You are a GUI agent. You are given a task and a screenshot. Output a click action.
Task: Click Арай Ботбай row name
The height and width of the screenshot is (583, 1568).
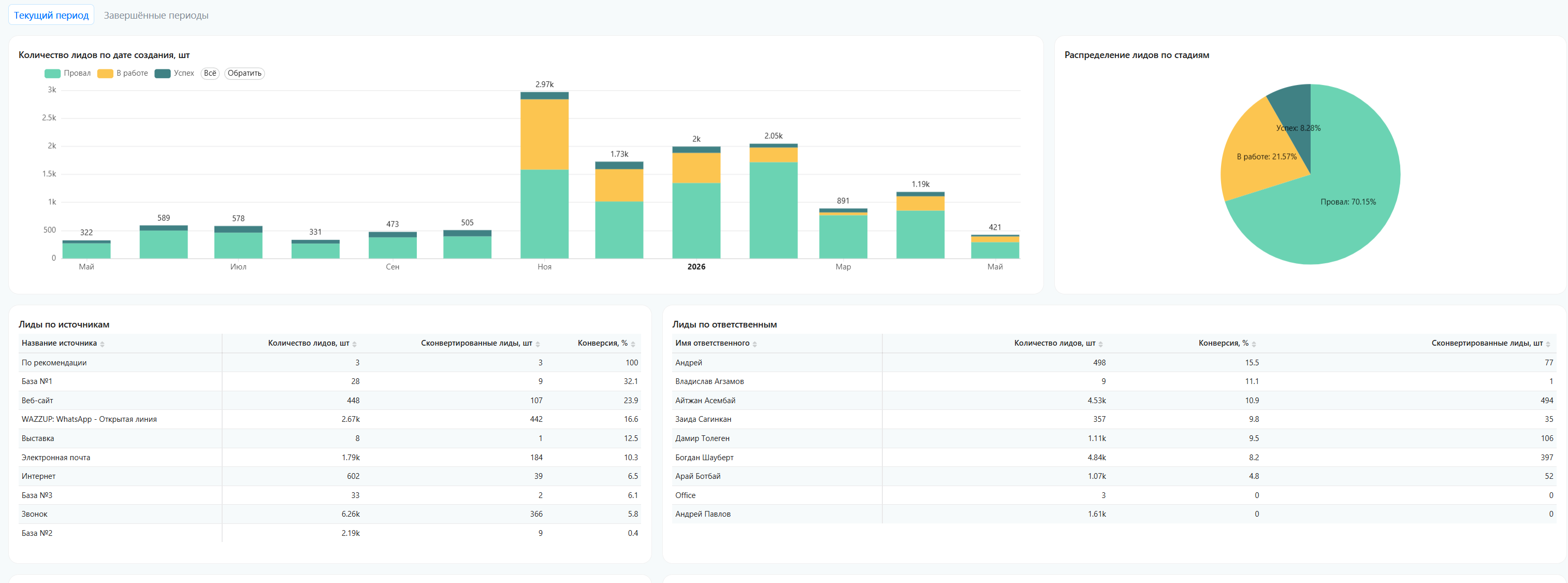pos(698,476)
